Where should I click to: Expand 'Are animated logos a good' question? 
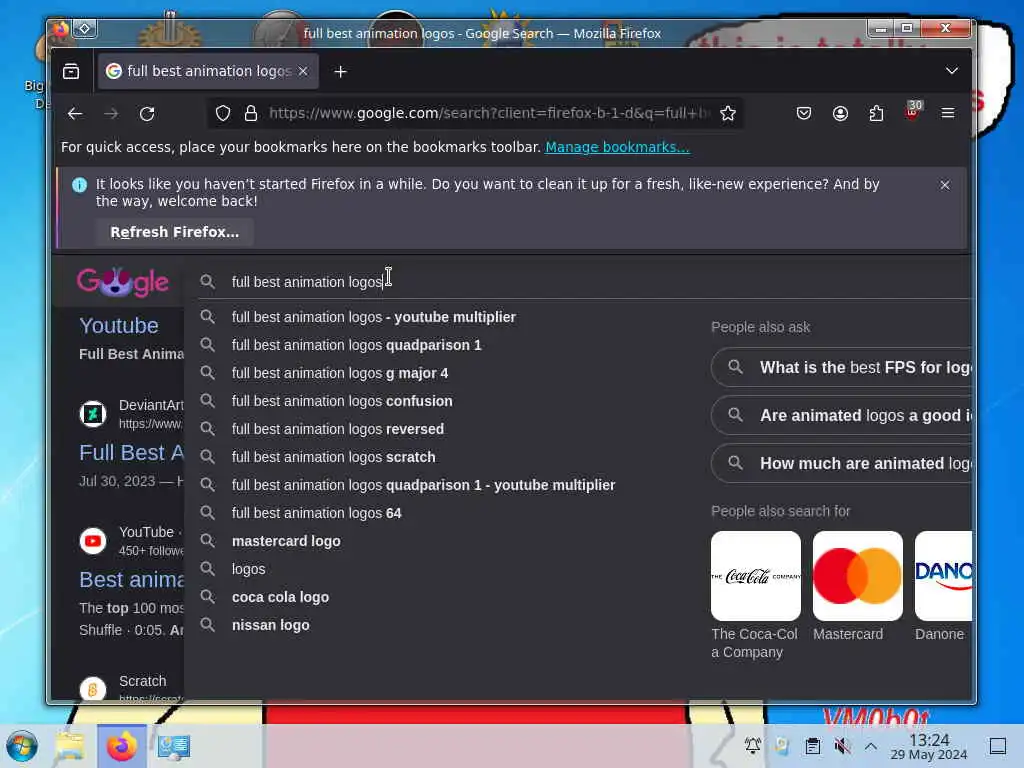(x=842, y=416)
